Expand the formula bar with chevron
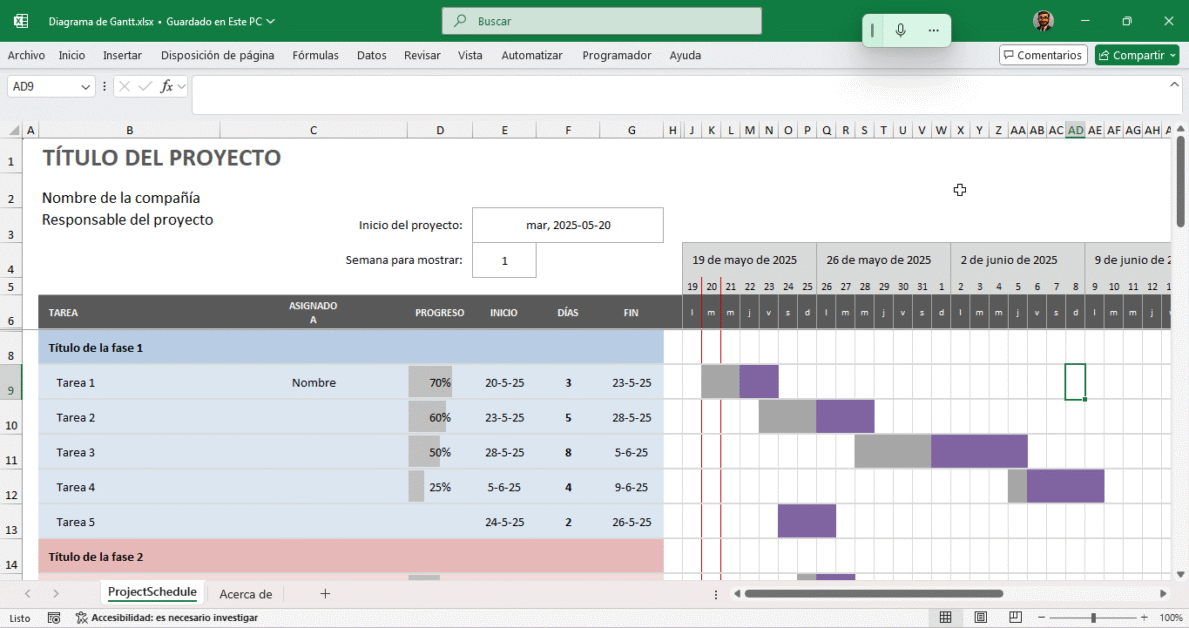 [1175, 85]
